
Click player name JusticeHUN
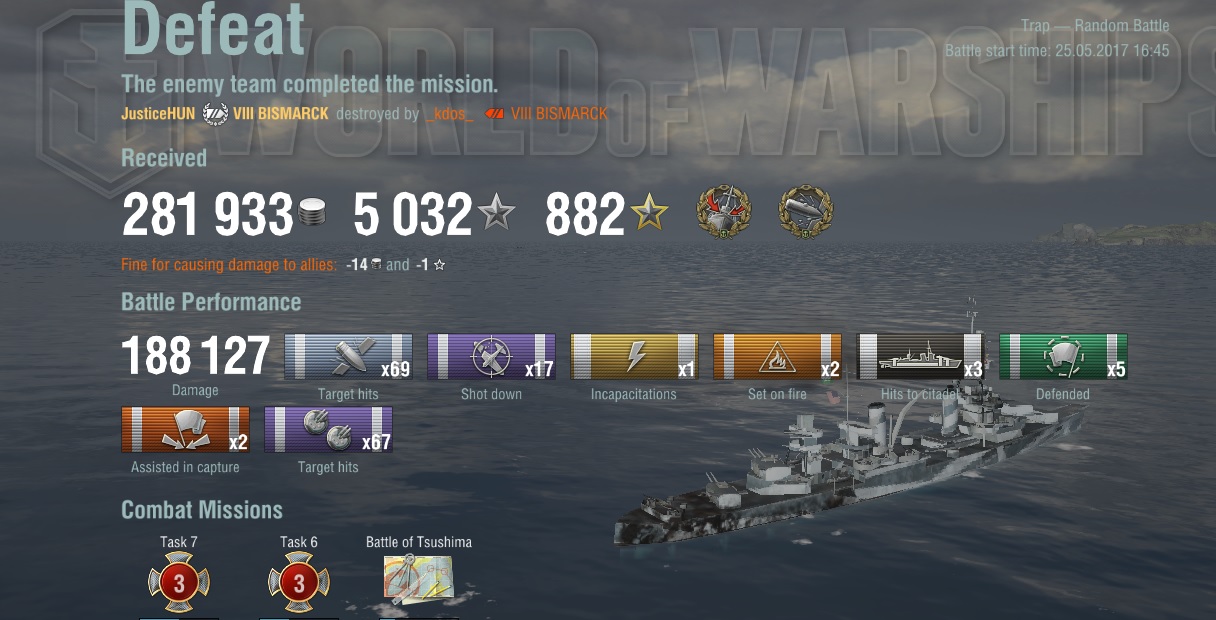158,114
